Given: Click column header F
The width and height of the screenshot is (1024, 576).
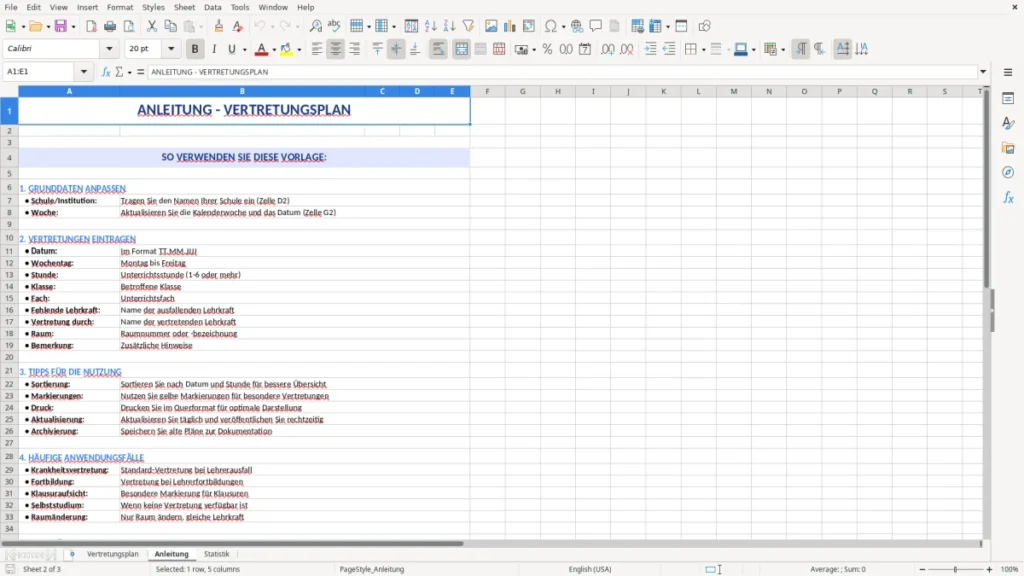Looking at the screenshot, I should (x=487, y=91).
